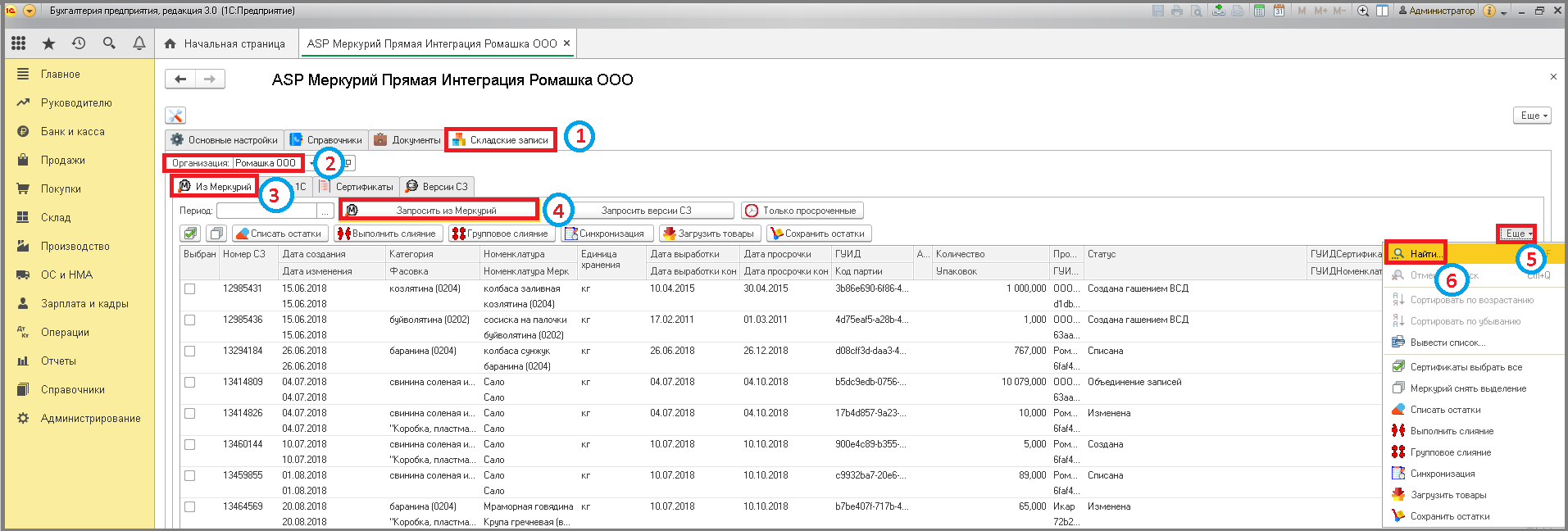Click Групповое слияние toolbar button
1568x531 pixels.
[x=502, y=234]
